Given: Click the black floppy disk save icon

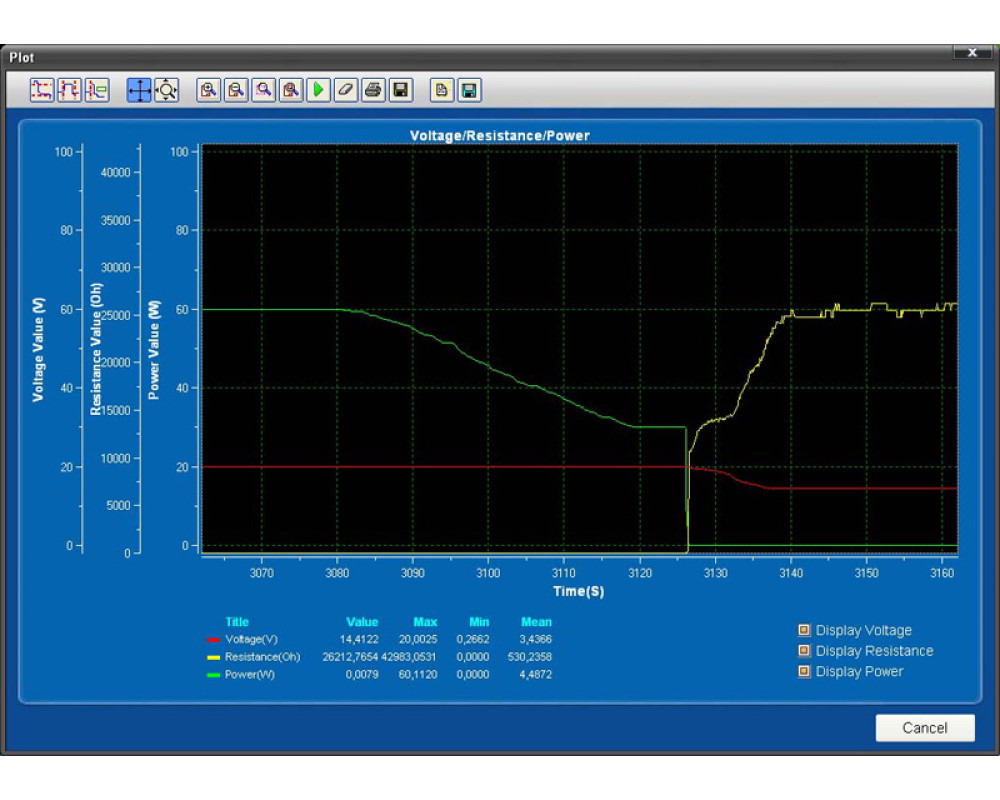Looking at the screenshot, I should point(400,90).
